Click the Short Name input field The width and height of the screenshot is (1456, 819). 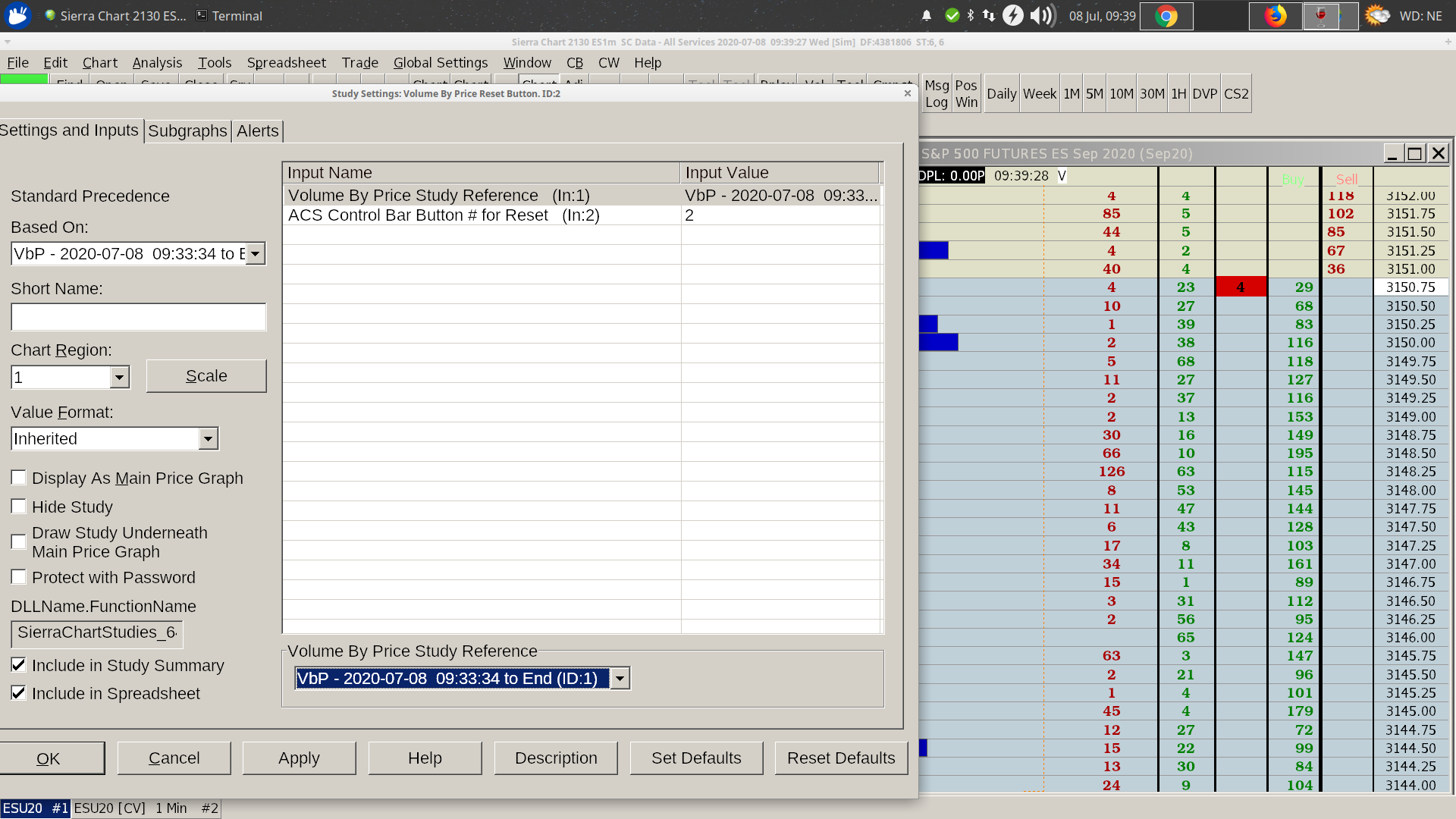pyautogui.click(x=138, y=317)
